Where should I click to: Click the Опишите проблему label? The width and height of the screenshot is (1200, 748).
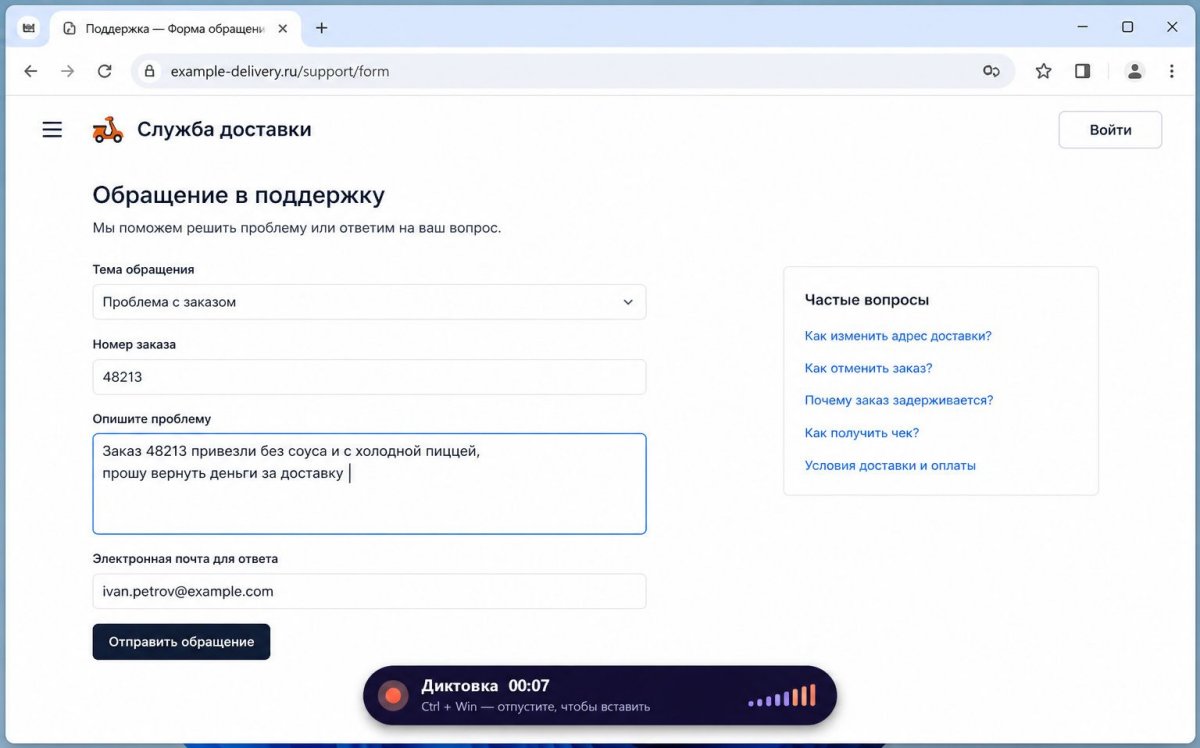(x=152, y=419)
